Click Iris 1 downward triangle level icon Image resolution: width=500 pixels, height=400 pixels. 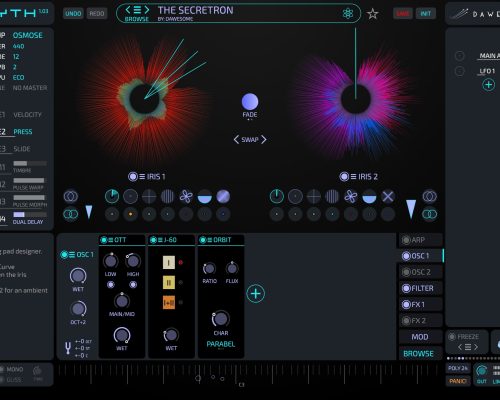89,212
